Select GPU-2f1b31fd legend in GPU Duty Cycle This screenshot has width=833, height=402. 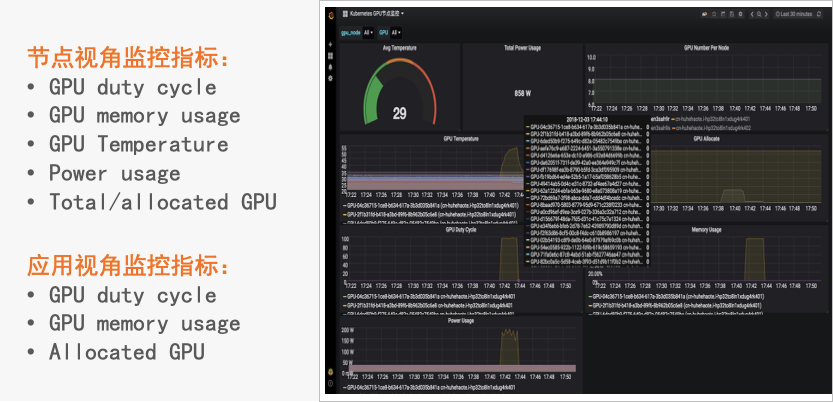pos(430,306)
